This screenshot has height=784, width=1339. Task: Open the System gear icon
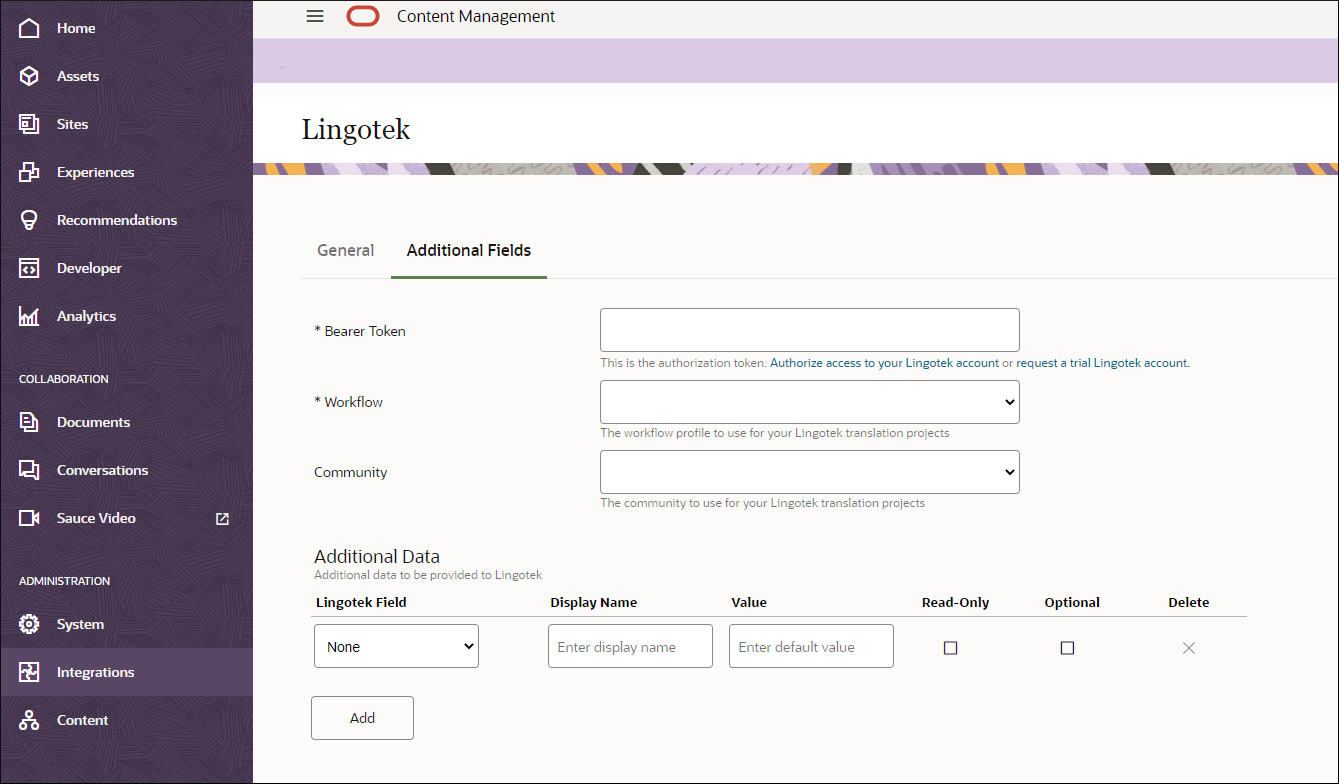point(29,624)
